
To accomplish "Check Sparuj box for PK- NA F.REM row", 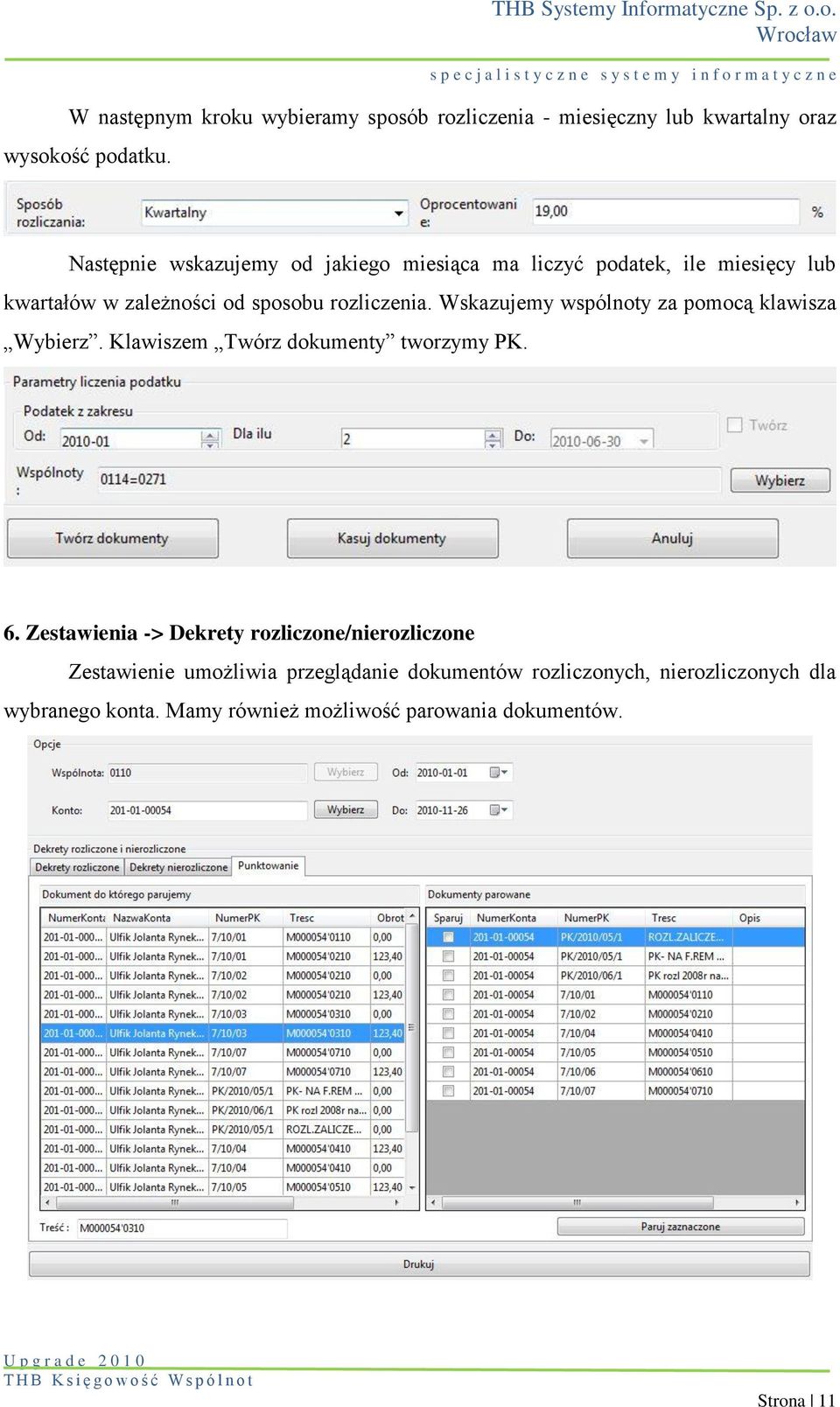I will (448, 956).
